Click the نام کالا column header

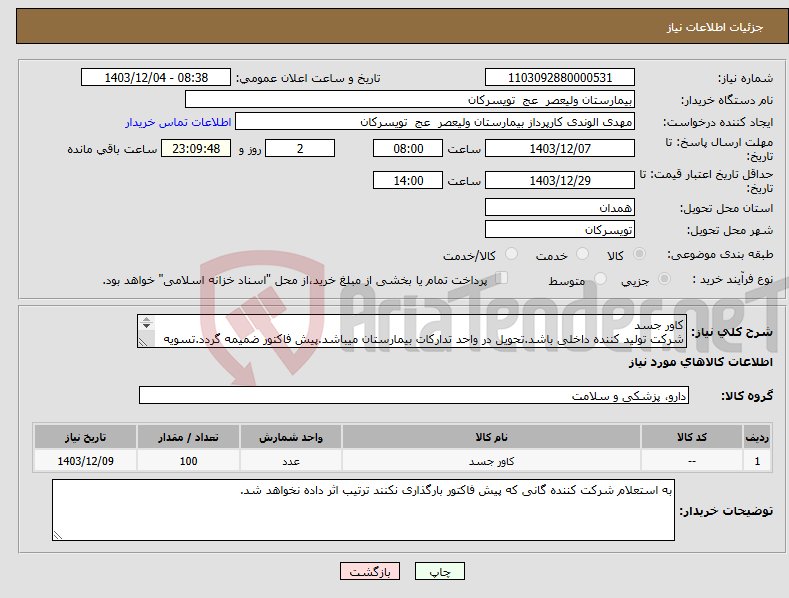click(491, 437)
